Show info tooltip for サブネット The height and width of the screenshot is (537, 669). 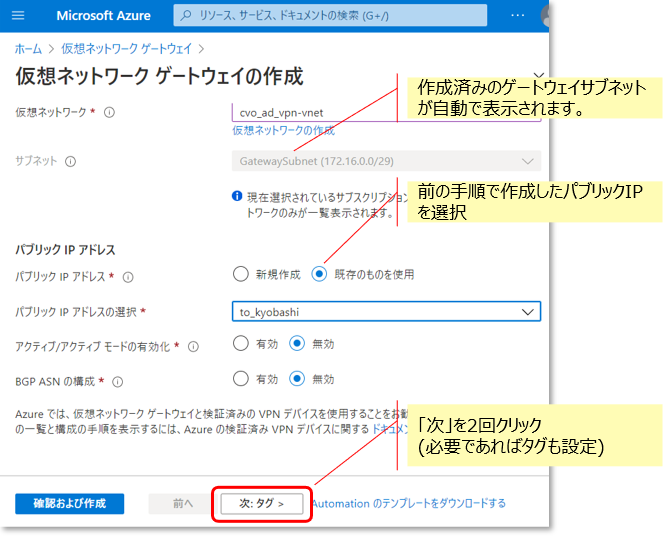point(70,162)
